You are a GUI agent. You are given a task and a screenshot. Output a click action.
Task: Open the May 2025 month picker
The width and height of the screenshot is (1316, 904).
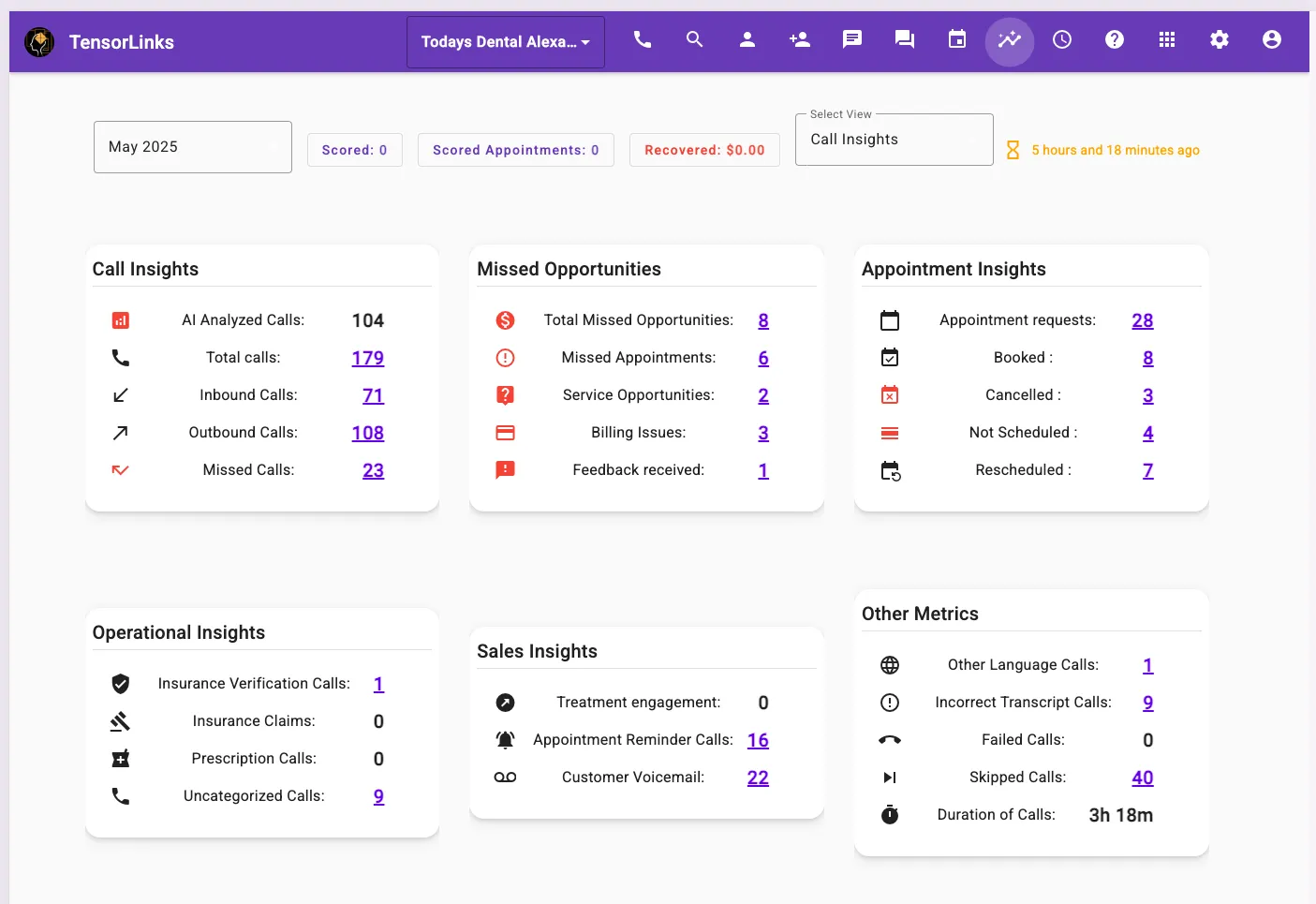click(x=192, y=147)
